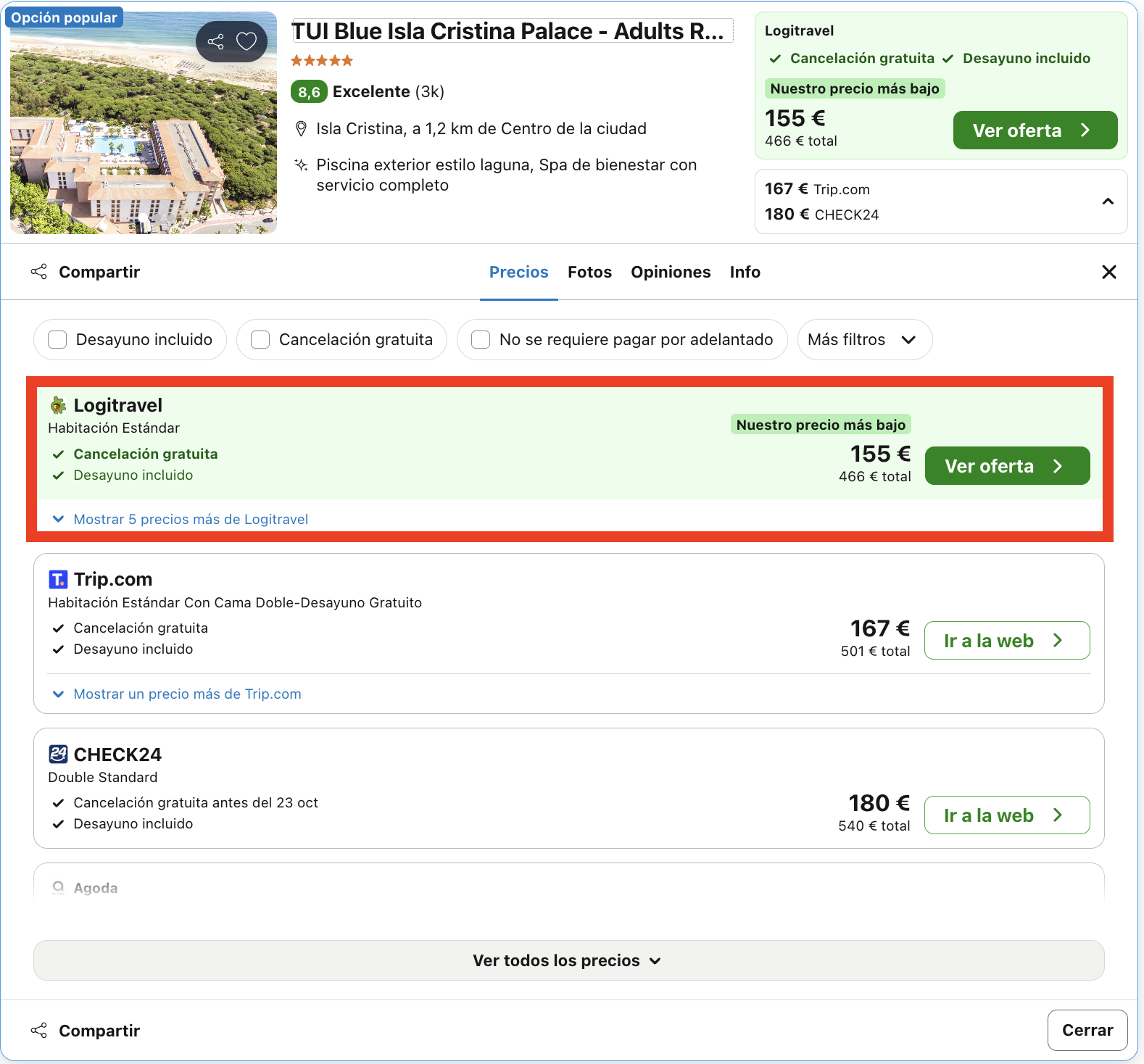1144x1064 pixels.
Task: Open the Fotos tab
Action: 589,272
